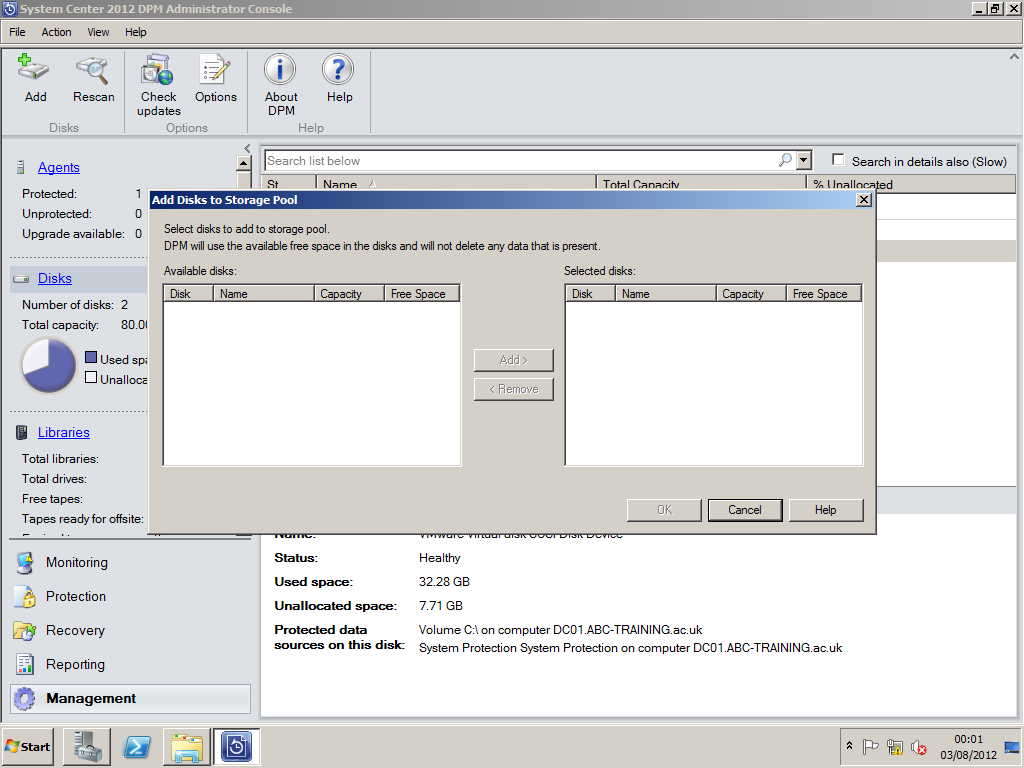The height and width of the screenshot is (768, 1024).
Task: Click the Agents link
Action: (59, 168)
